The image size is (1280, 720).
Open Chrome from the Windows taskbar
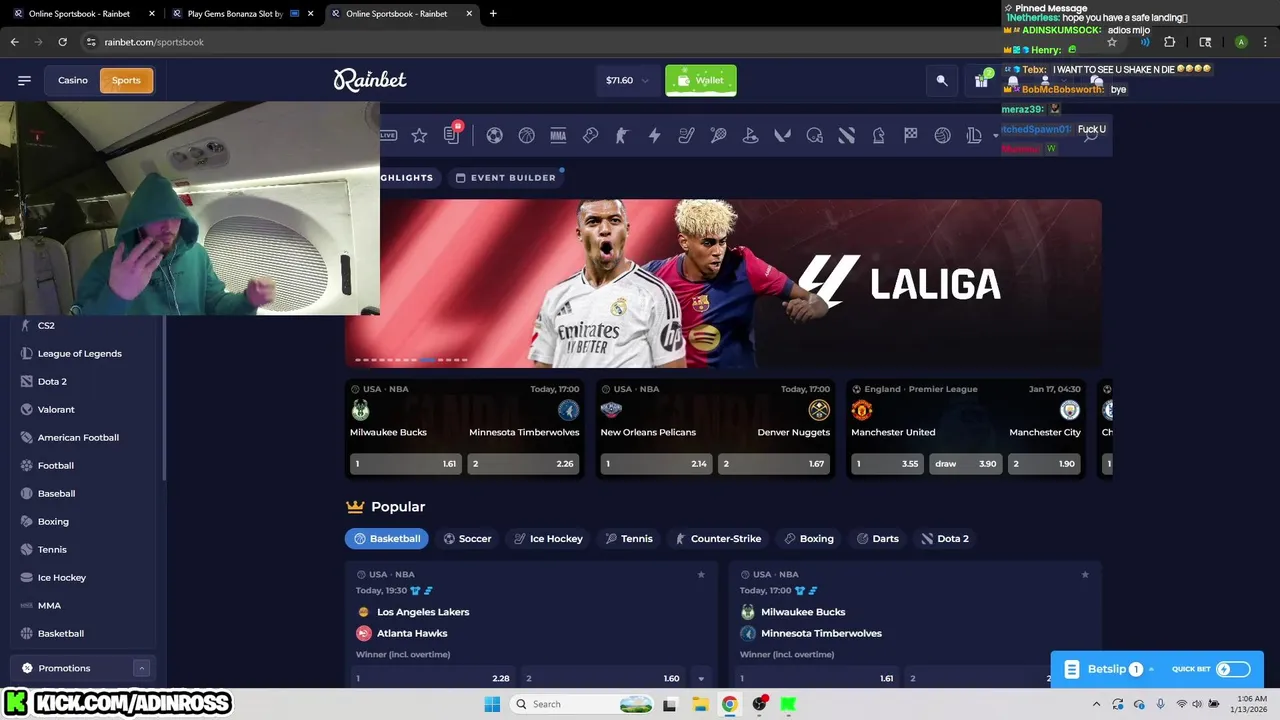[x=729, y=704]
